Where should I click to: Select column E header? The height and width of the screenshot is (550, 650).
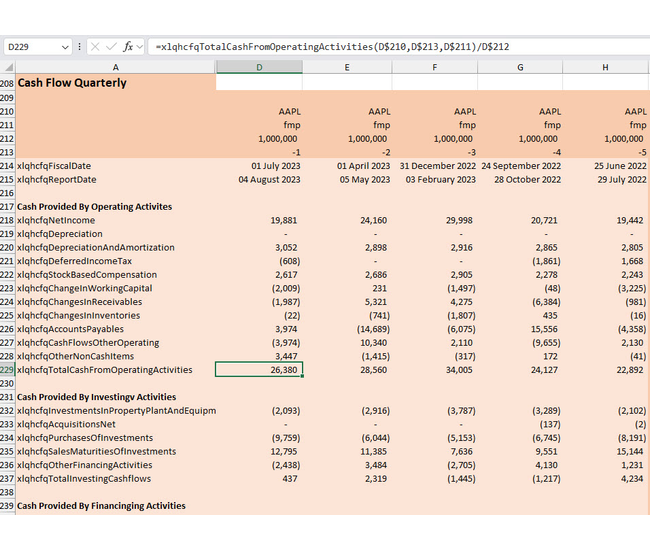(x=347, y=67)
